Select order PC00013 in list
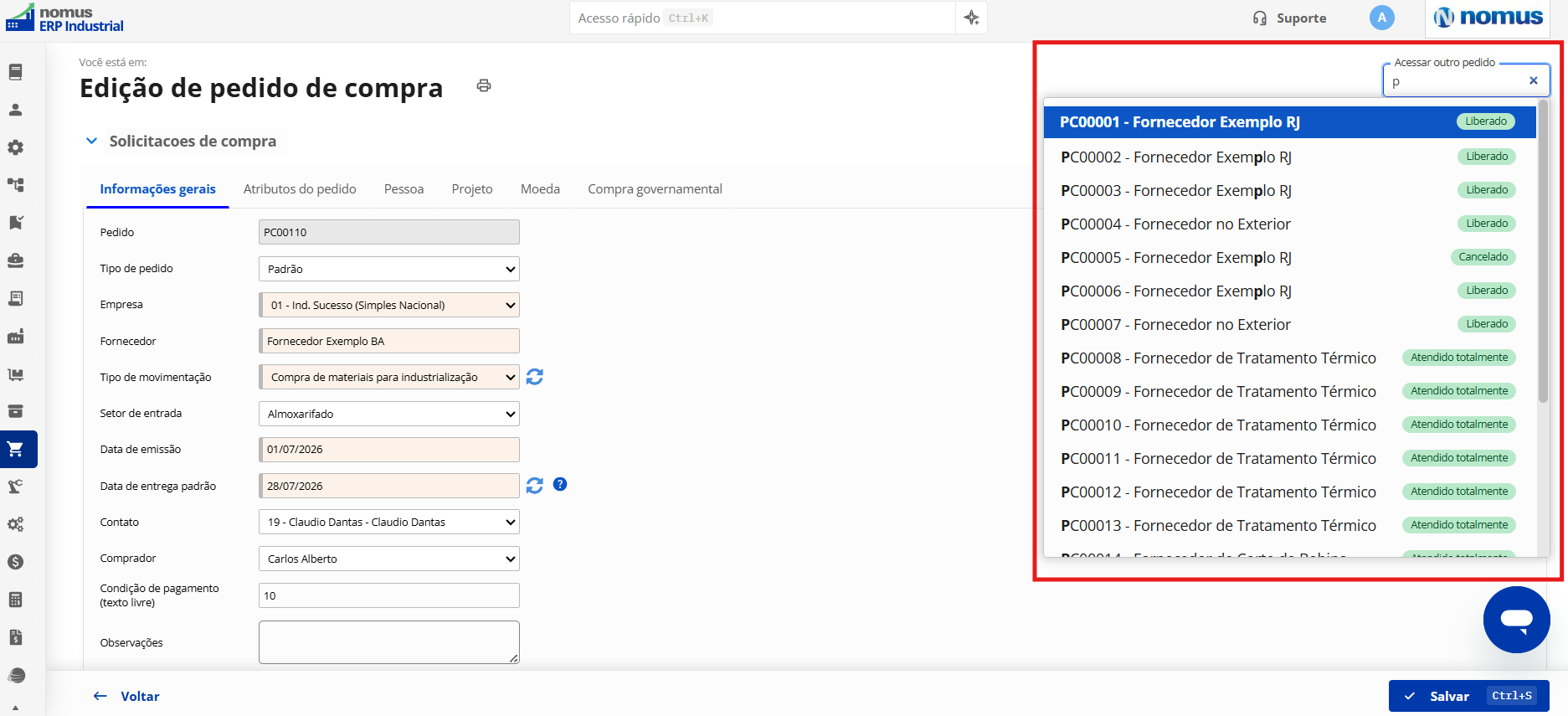This screenshot has height=716, width=1568. click(1290, 525)
